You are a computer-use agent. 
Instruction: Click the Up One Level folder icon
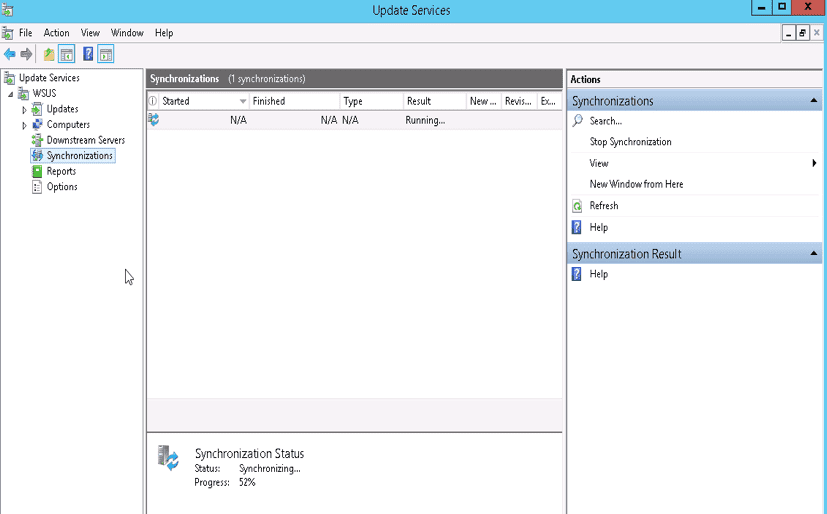pyautogui.click(x=48, y=54)
